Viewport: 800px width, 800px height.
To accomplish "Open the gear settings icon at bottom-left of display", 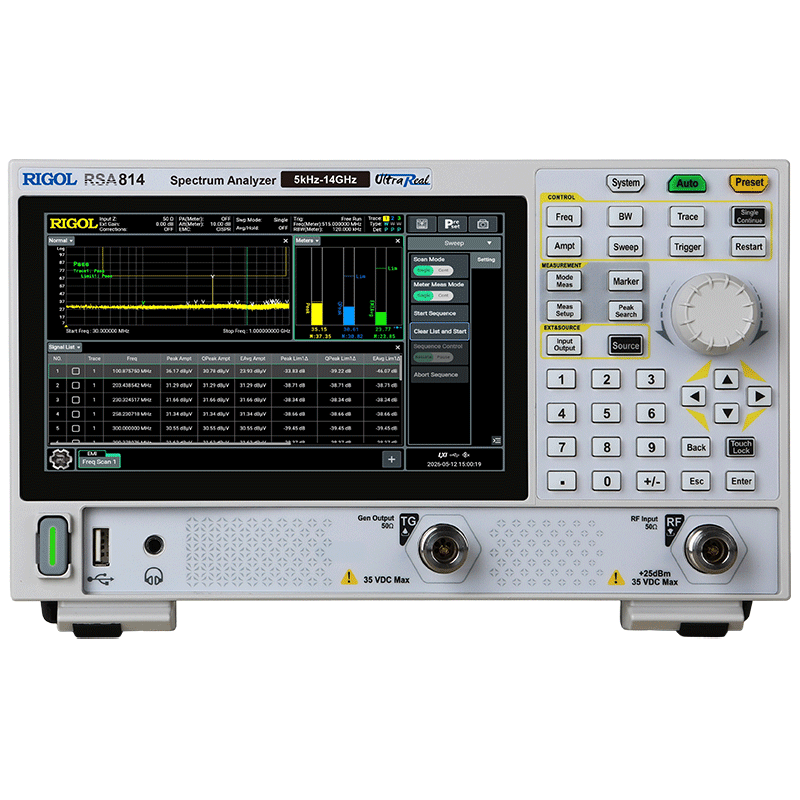I will pos(60,459).
